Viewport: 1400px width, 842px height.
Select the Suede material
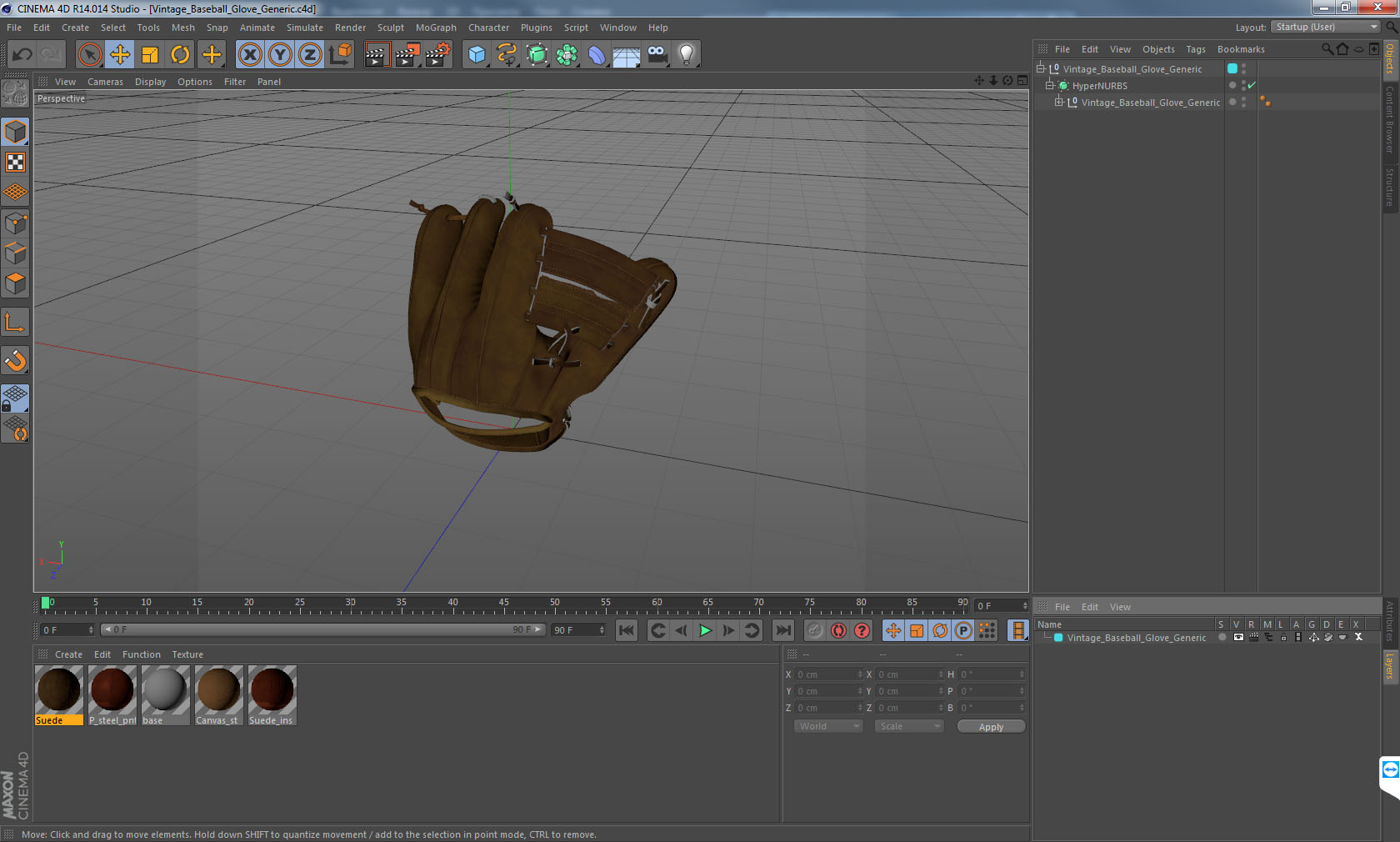point(59,695)
